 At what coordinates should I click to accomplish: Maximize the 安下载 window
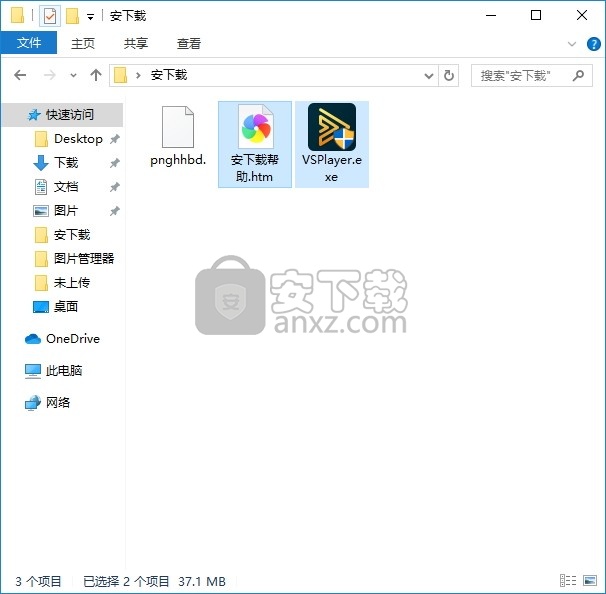click(536, 15)
